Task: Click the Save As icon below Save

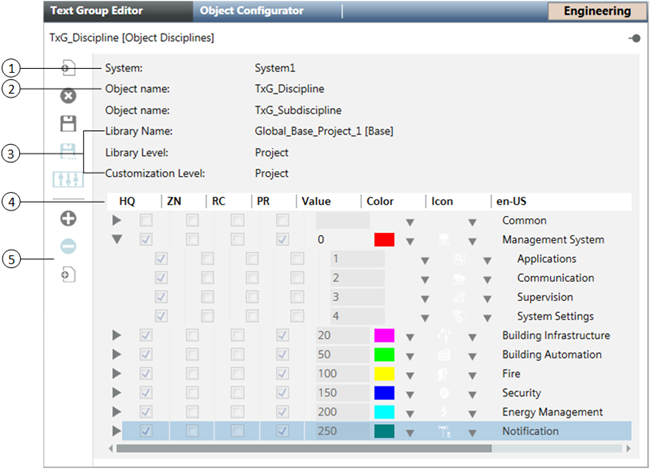Action: (x=68, y=152)
